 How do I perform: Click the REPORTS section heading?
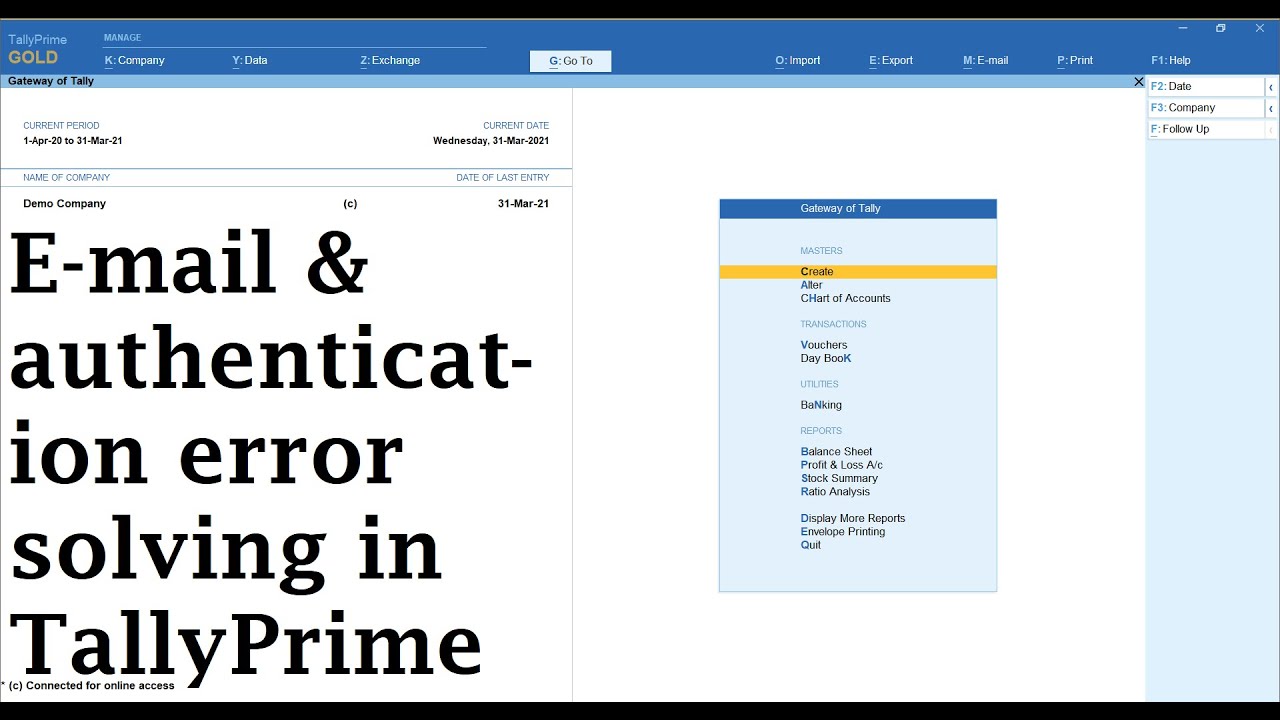coord(821,431)
